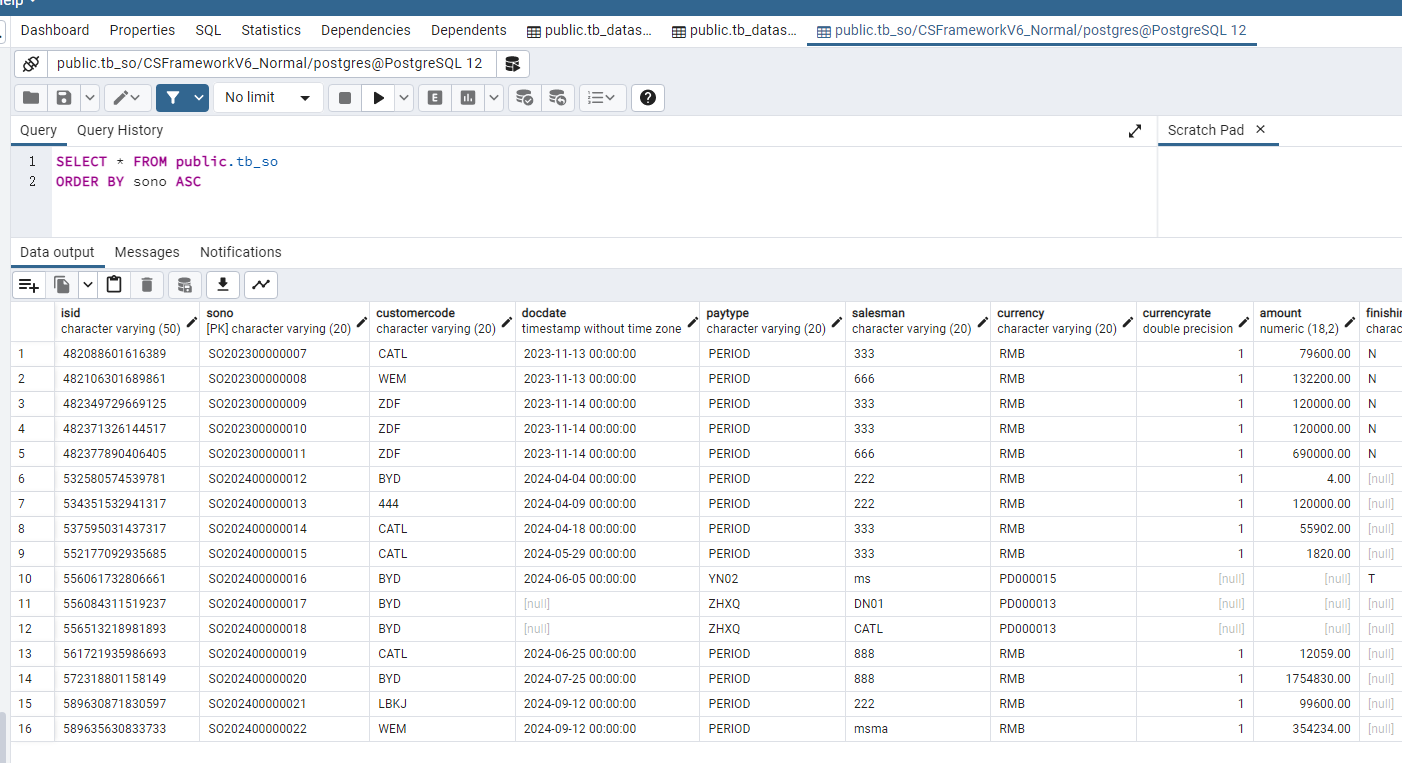This screenshot has height=763, width=1402.
Task: Open the Query History tab
Action: point(119,130)
